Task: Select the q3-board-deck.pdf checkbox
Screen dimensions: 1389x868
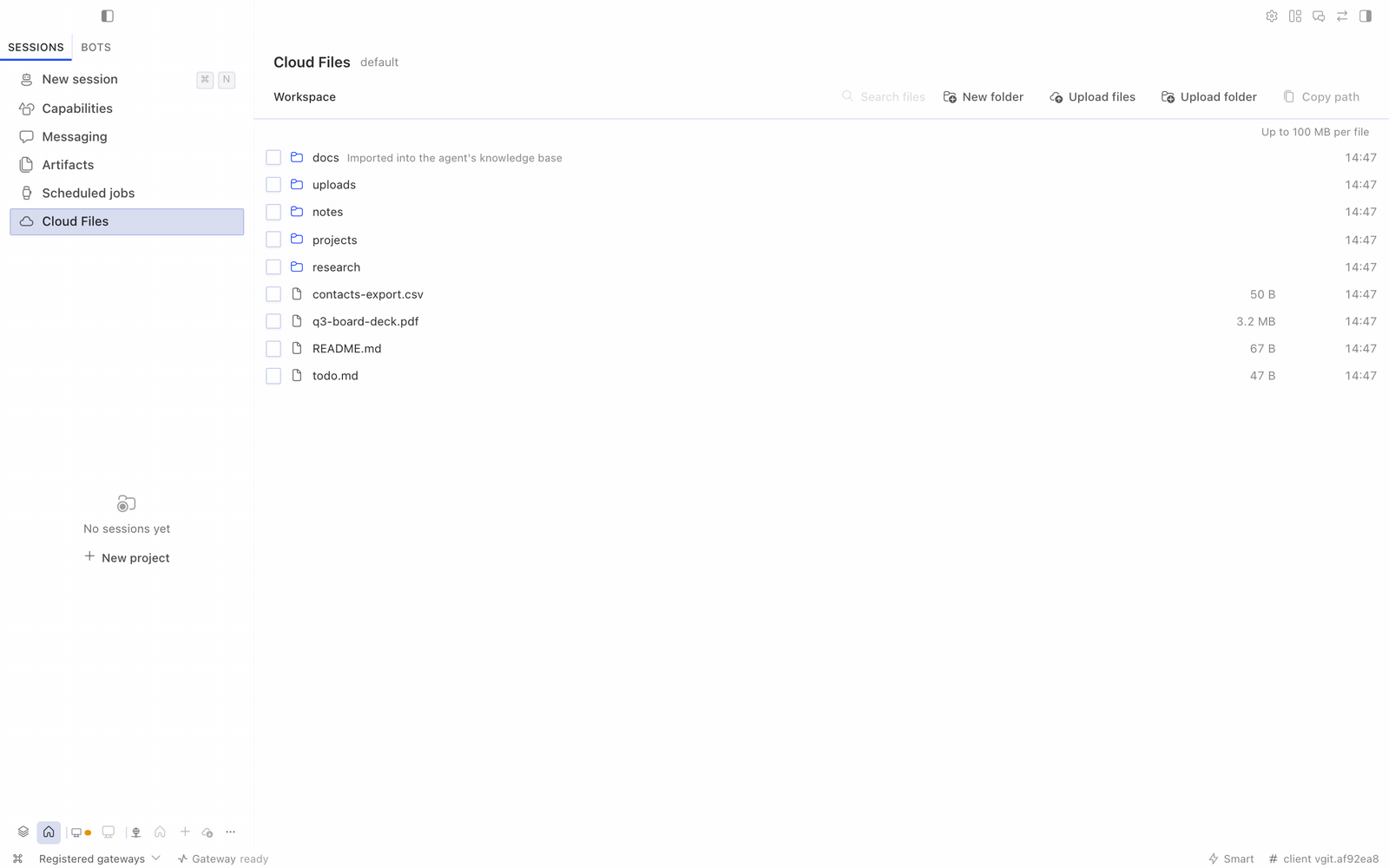Action: pyautogui.click(x=273, y=321)
